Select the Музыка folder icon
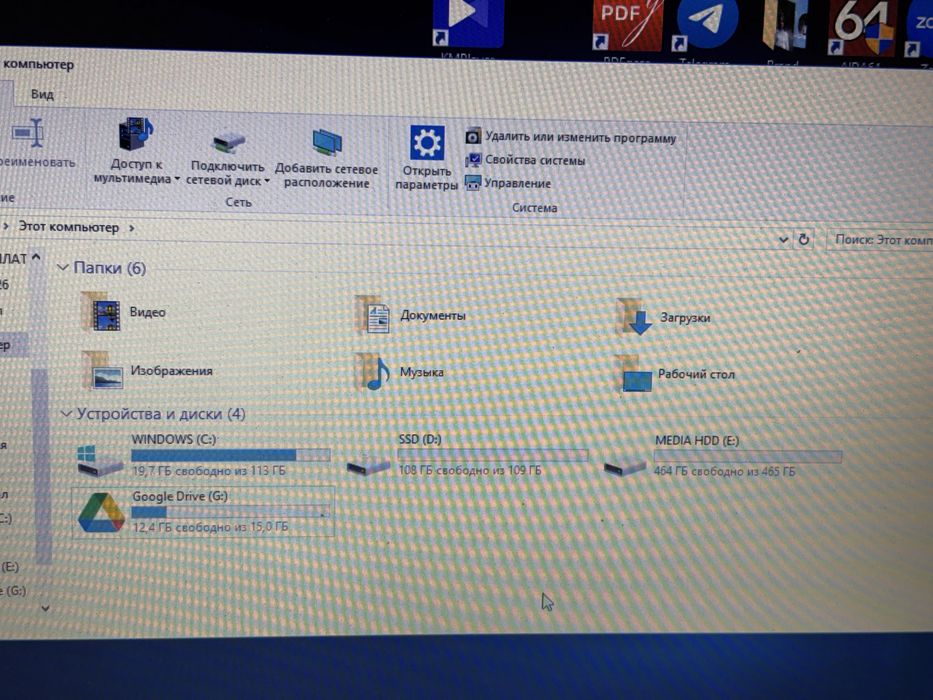The width and height of the screenshot is (933, 700). tap(374, 372)
